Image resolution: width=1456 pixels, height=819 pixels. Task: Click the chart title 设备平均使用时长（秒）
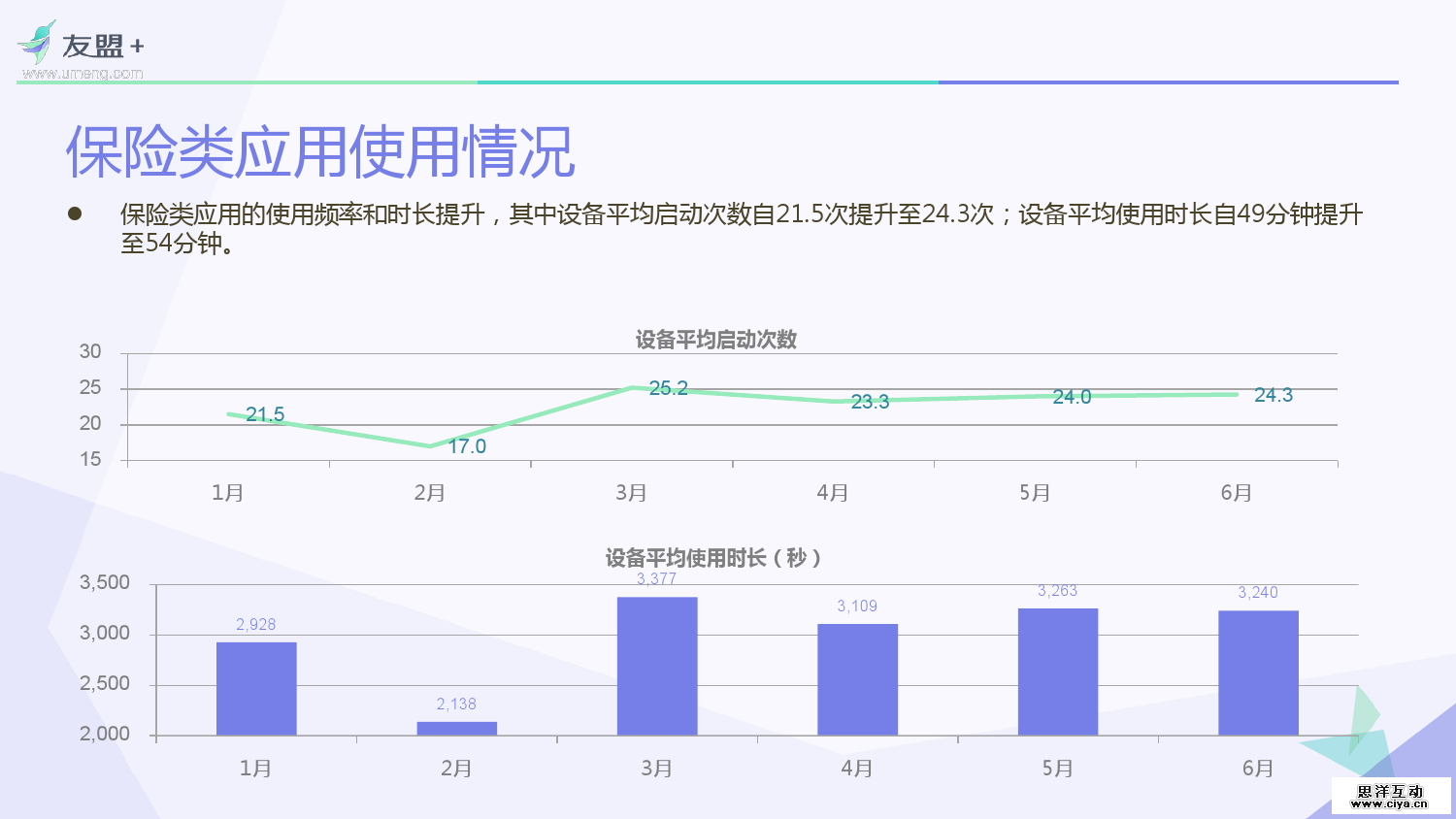coord(713,559)
